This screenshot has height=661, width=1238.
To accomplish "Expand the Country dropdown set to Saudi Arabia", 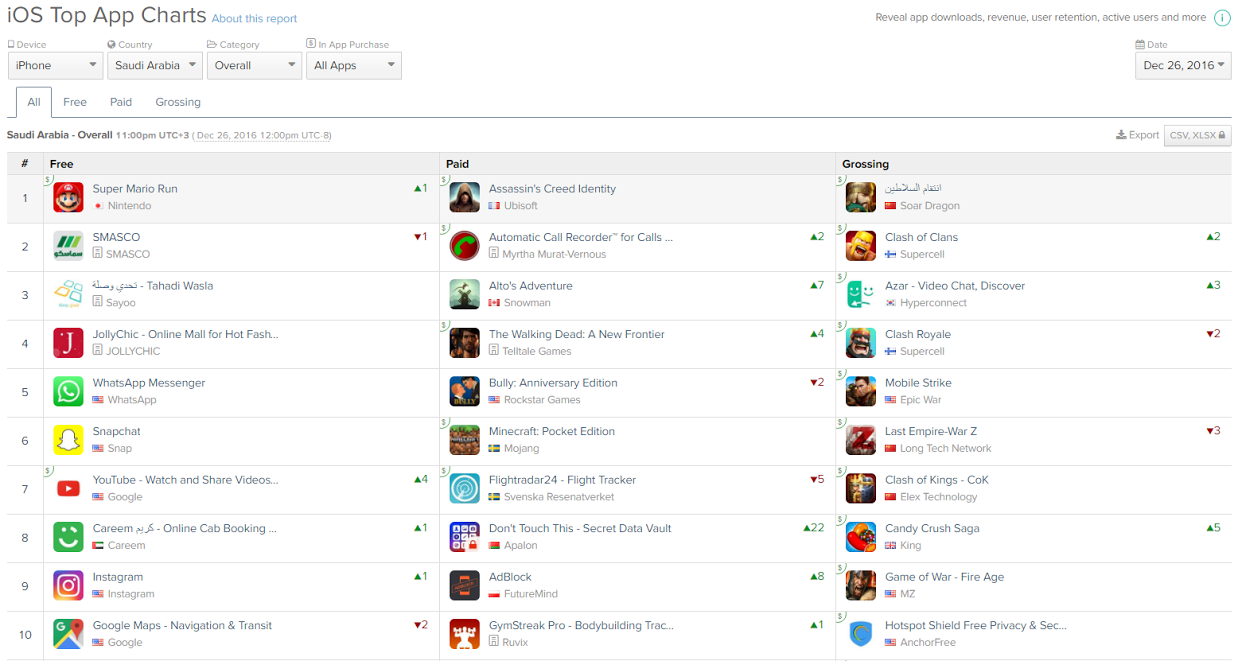I will click(x=154, y=66).
